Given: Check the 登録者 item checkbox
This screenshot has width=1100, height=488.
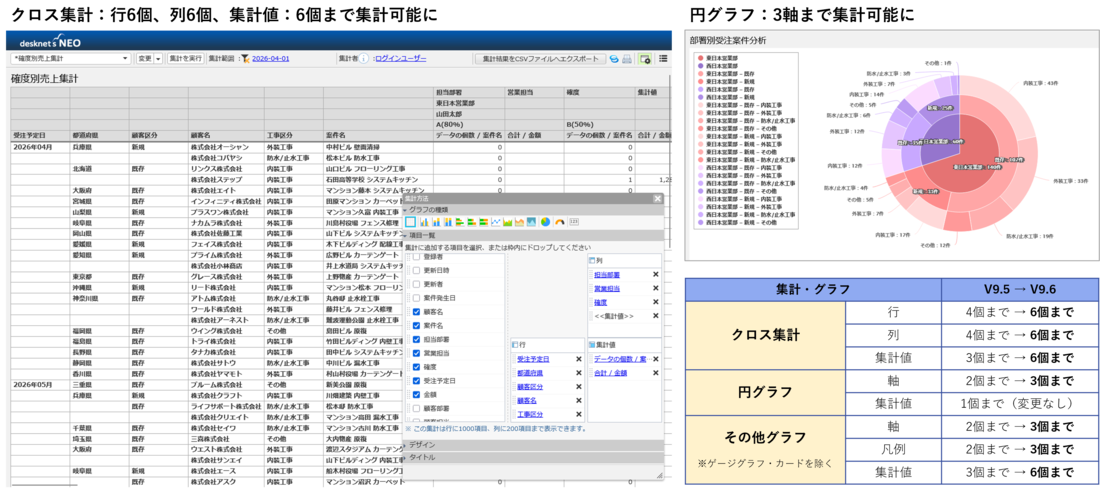Looking at the screenshot, I should 416,257.
